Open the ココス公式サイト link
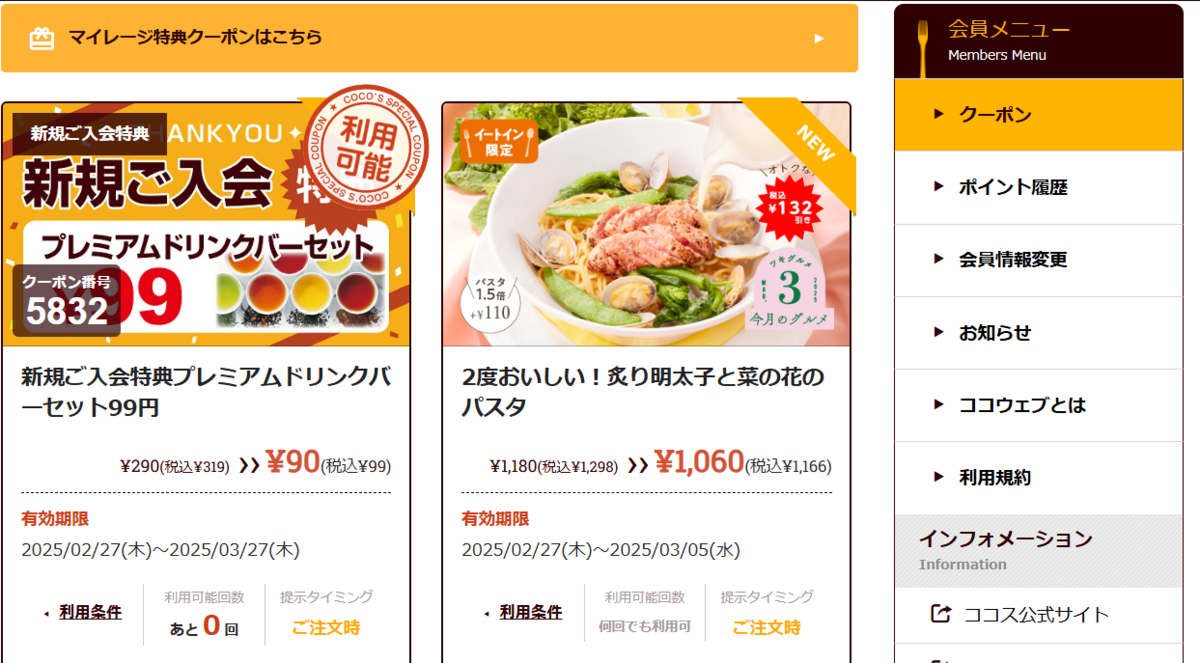Image resolution: width=1200 pixels, height=663 pixels. [x=1038, y=615]
